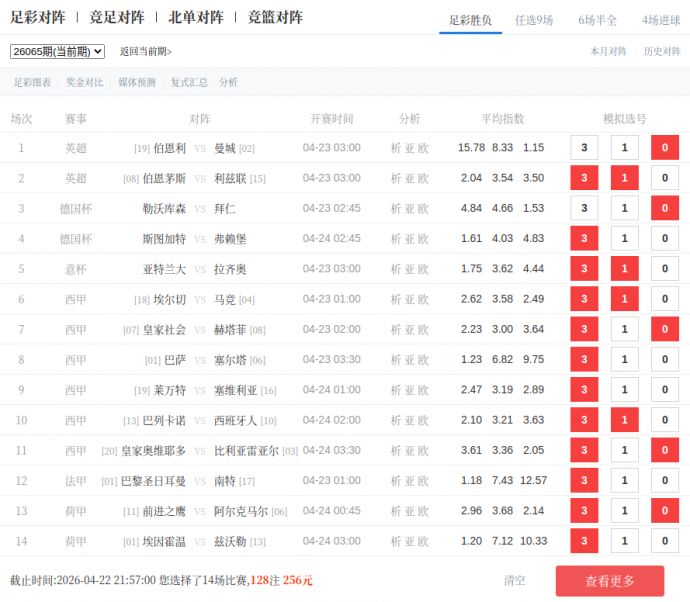This screenshot has width=690, height=602.
Task: Click 清空 to clear selections
Action: [515, 581]
